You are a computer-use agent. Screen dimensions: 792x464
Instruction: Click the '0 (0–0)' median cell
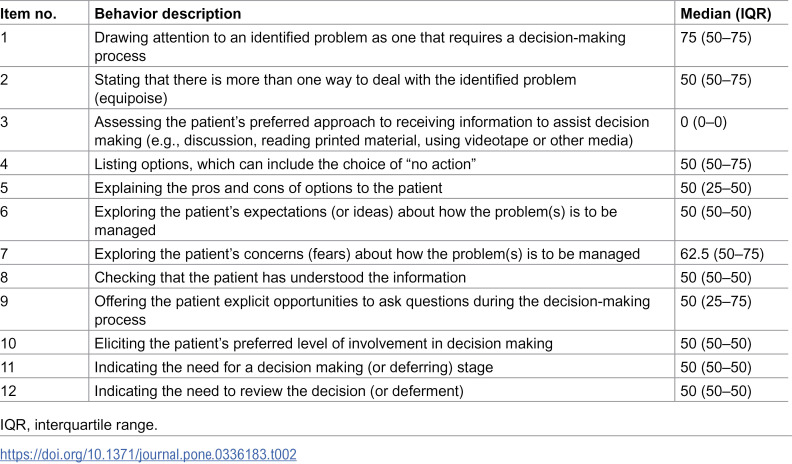tap(703, 122)
